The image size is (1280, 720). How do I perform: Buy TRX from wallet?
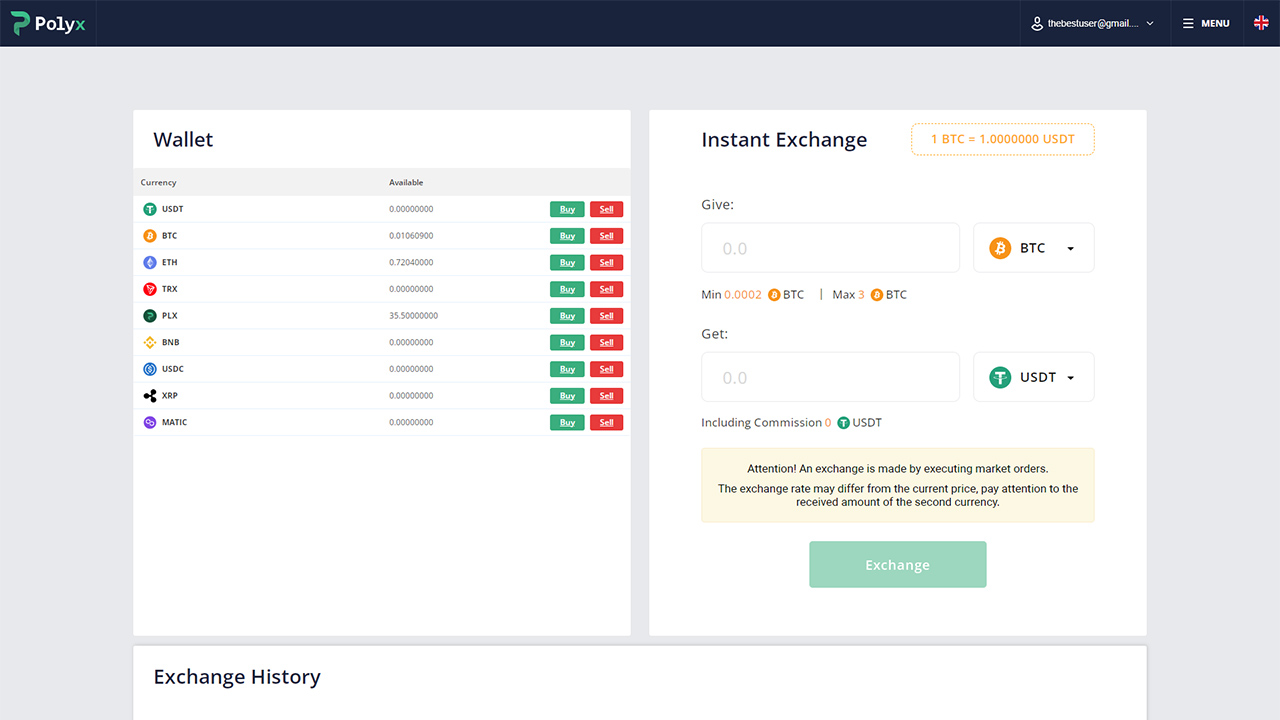point(567,289)
